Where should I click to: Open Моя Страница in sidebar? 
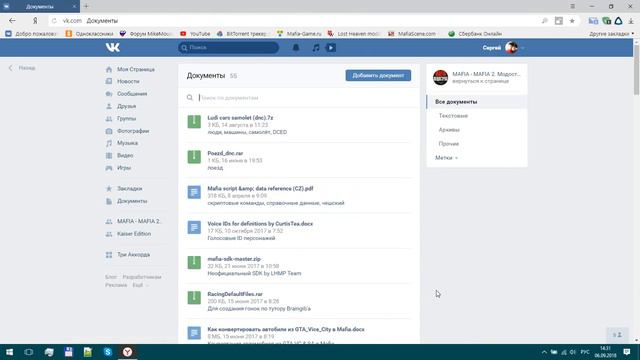pos(136,69)
